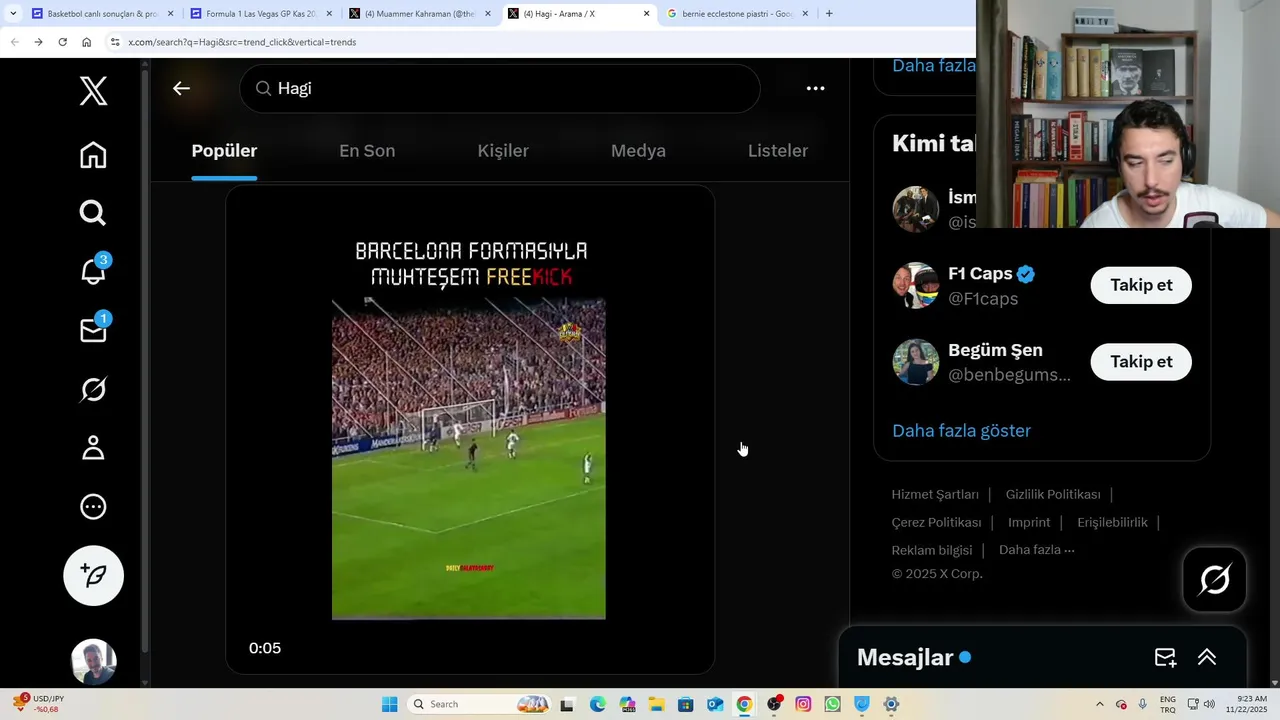
Task: Open the Windows Start menu
Action: 390,704
